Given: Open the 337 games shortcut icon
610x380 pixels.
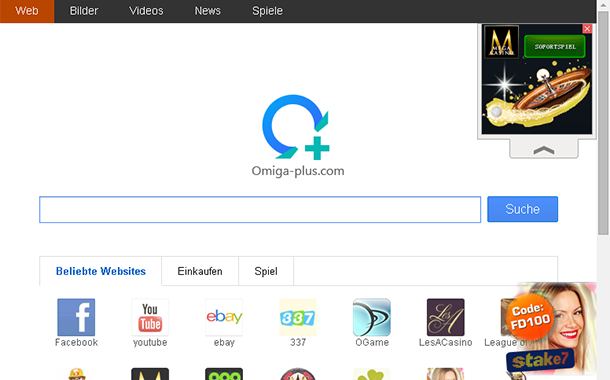Looking at the screenshot, I should pos(298,317).
